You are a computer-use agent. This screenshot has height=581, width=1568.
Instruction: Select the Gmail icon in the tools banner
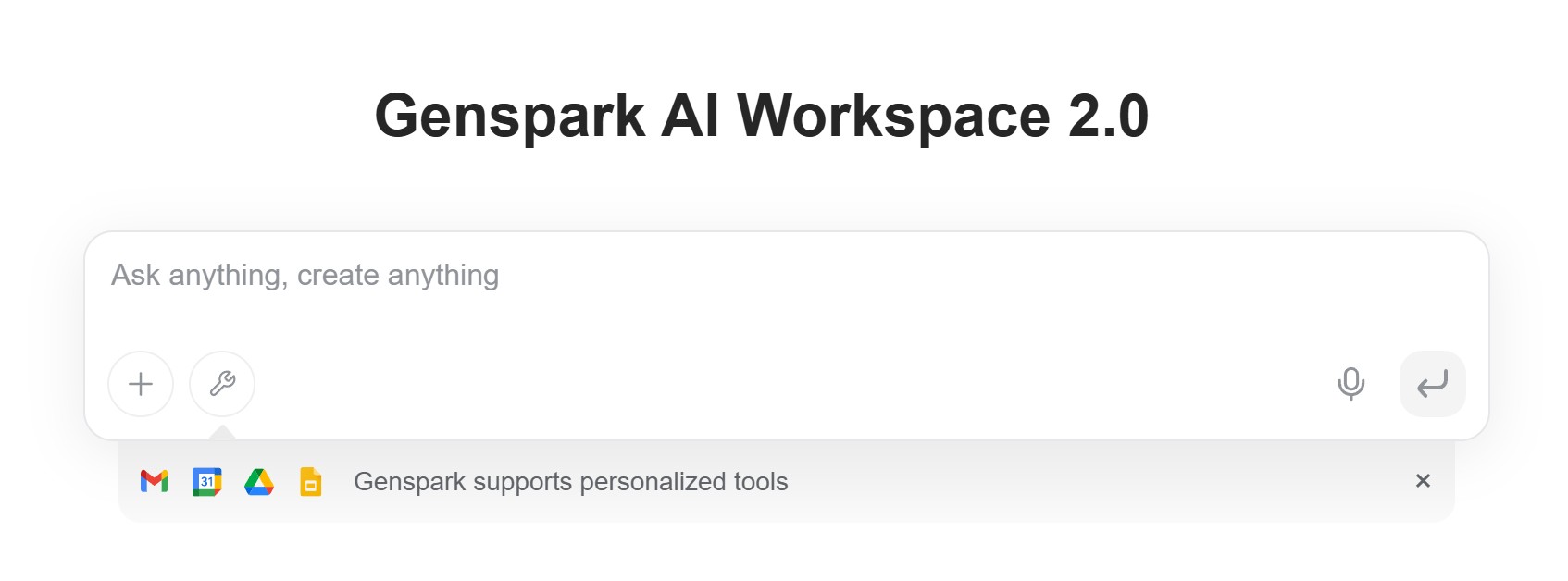[x=155, y=481]
